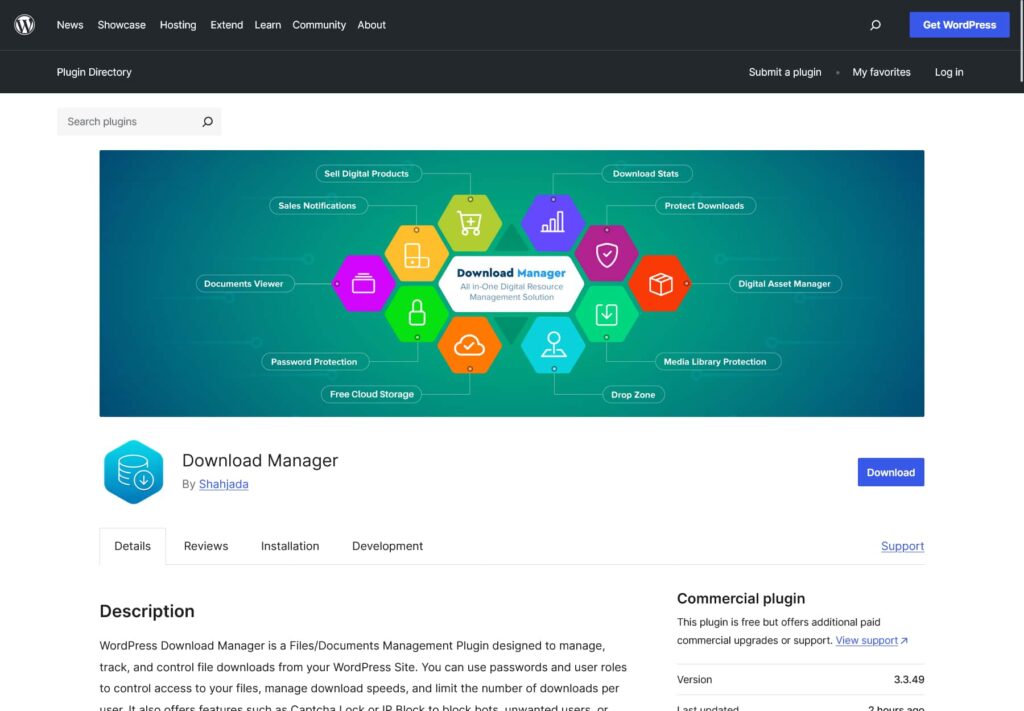
Task: Click the WordPress logo icon
Action: click(x=25, y=25)
